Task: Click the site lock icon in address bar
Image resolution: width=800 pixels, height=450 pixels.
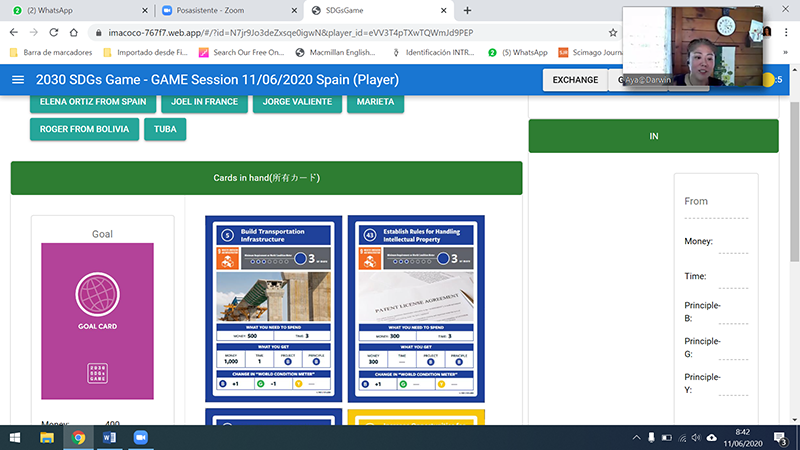Action: (98, 33)
